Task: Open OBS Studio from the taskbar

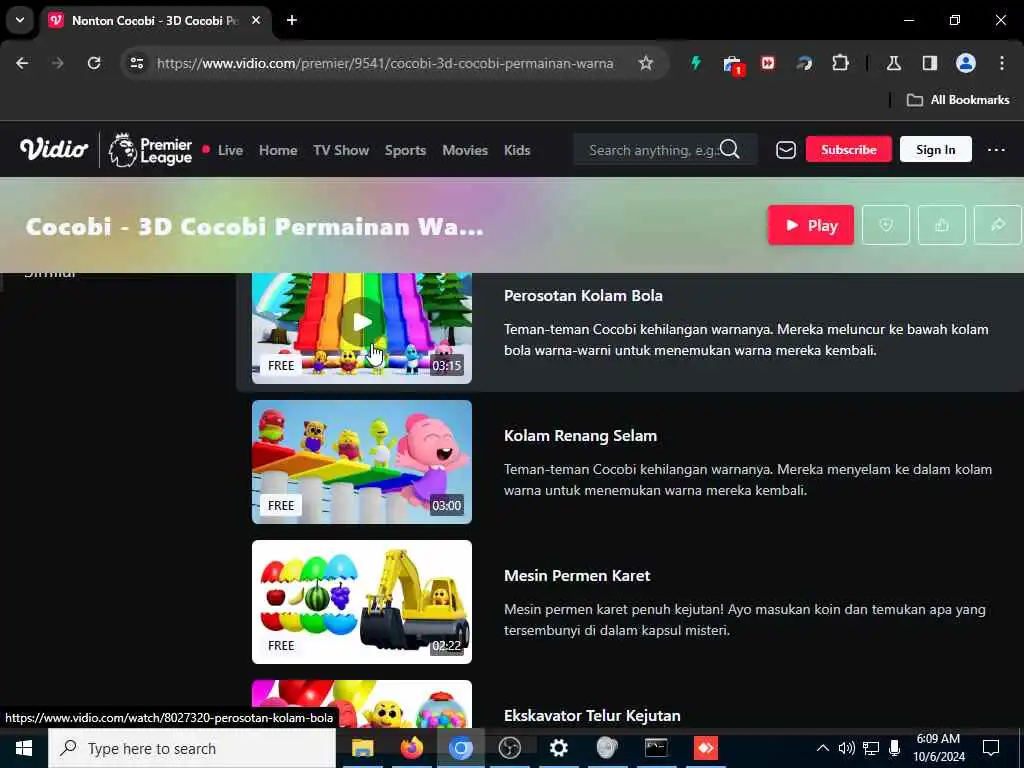Action: pos(509,748)
